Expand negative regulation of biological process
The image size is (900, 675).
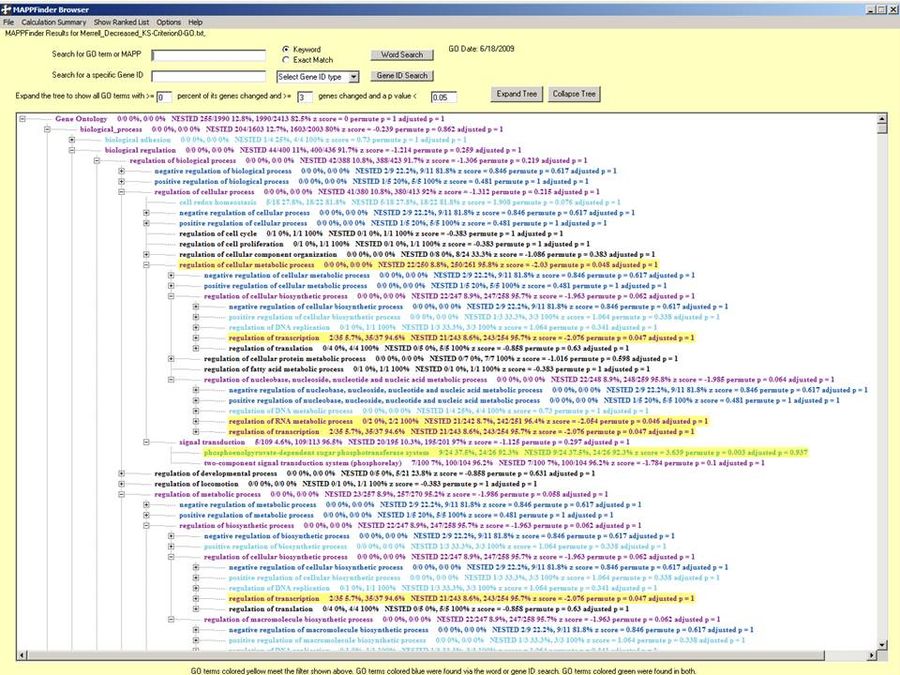click(x=121, y=171)
